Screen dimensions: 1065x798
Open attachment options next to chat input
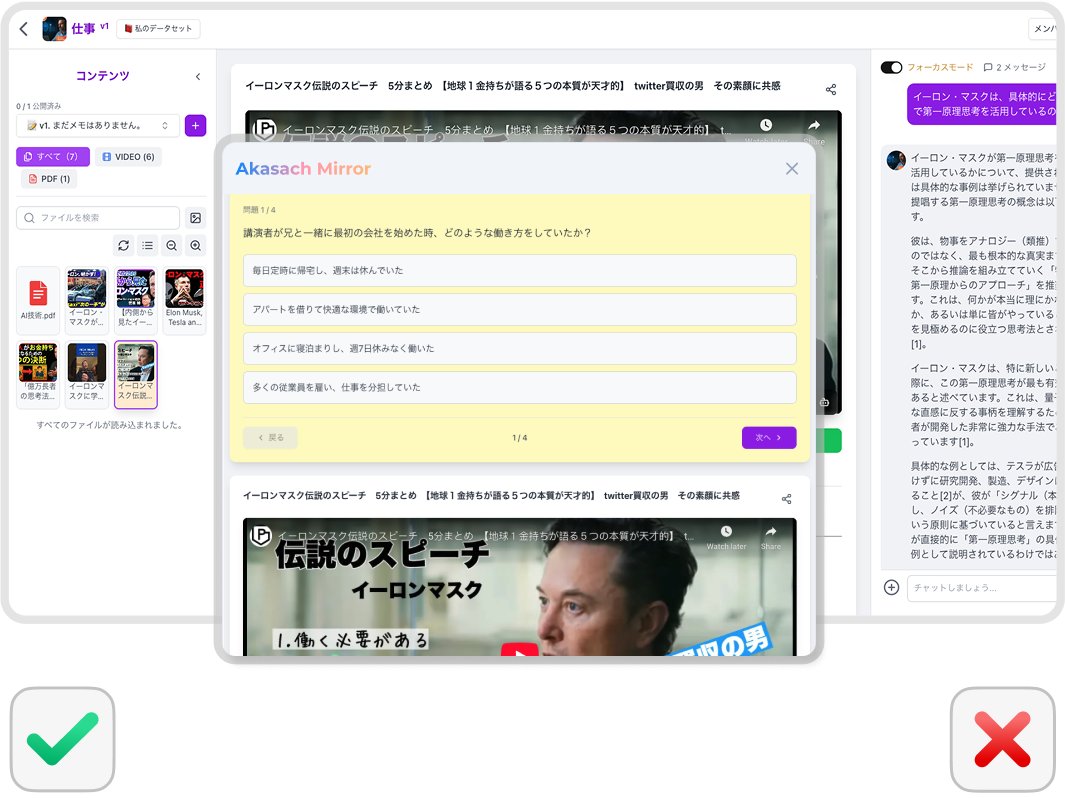click(891, 588)
